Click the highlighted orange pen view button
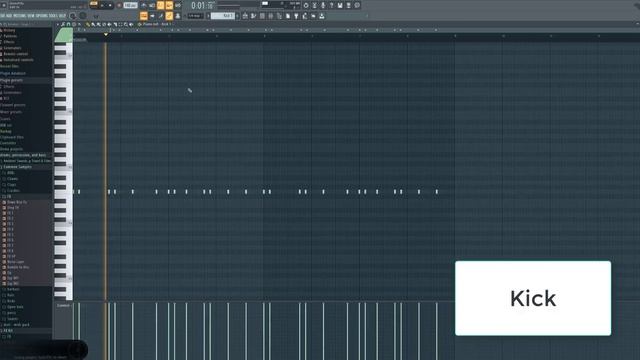This screenshot has height=360, width=640. [169, 16]
